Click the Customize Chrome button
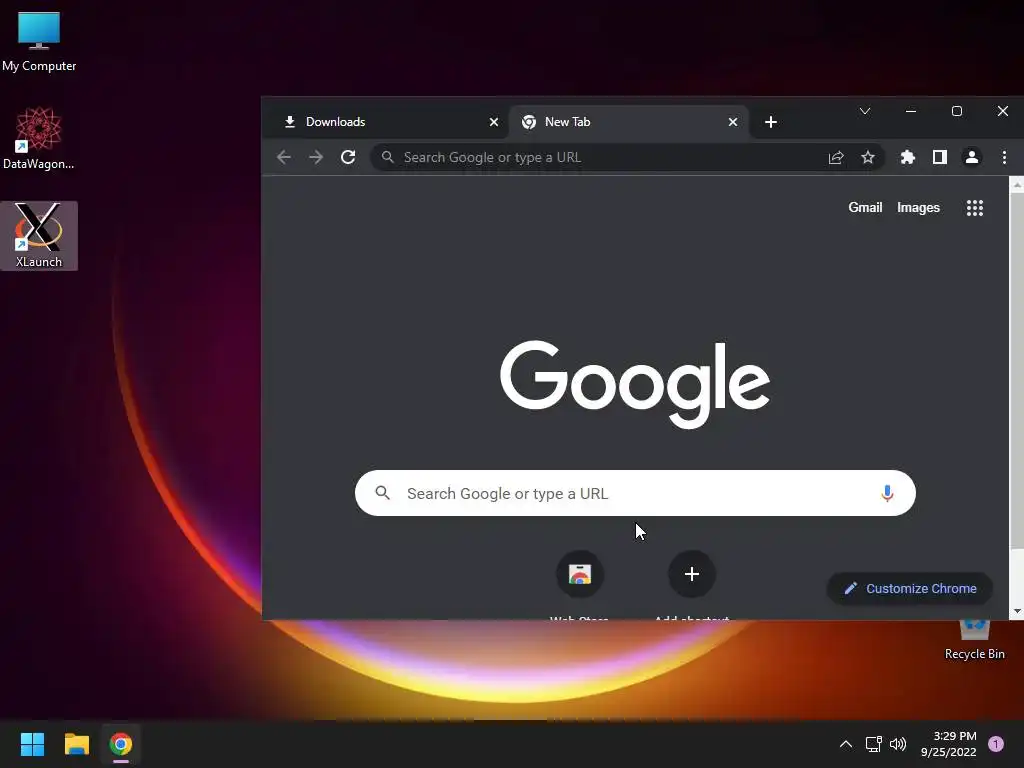The height and width of the screenshot is (768, 1024). click(910, 588)
